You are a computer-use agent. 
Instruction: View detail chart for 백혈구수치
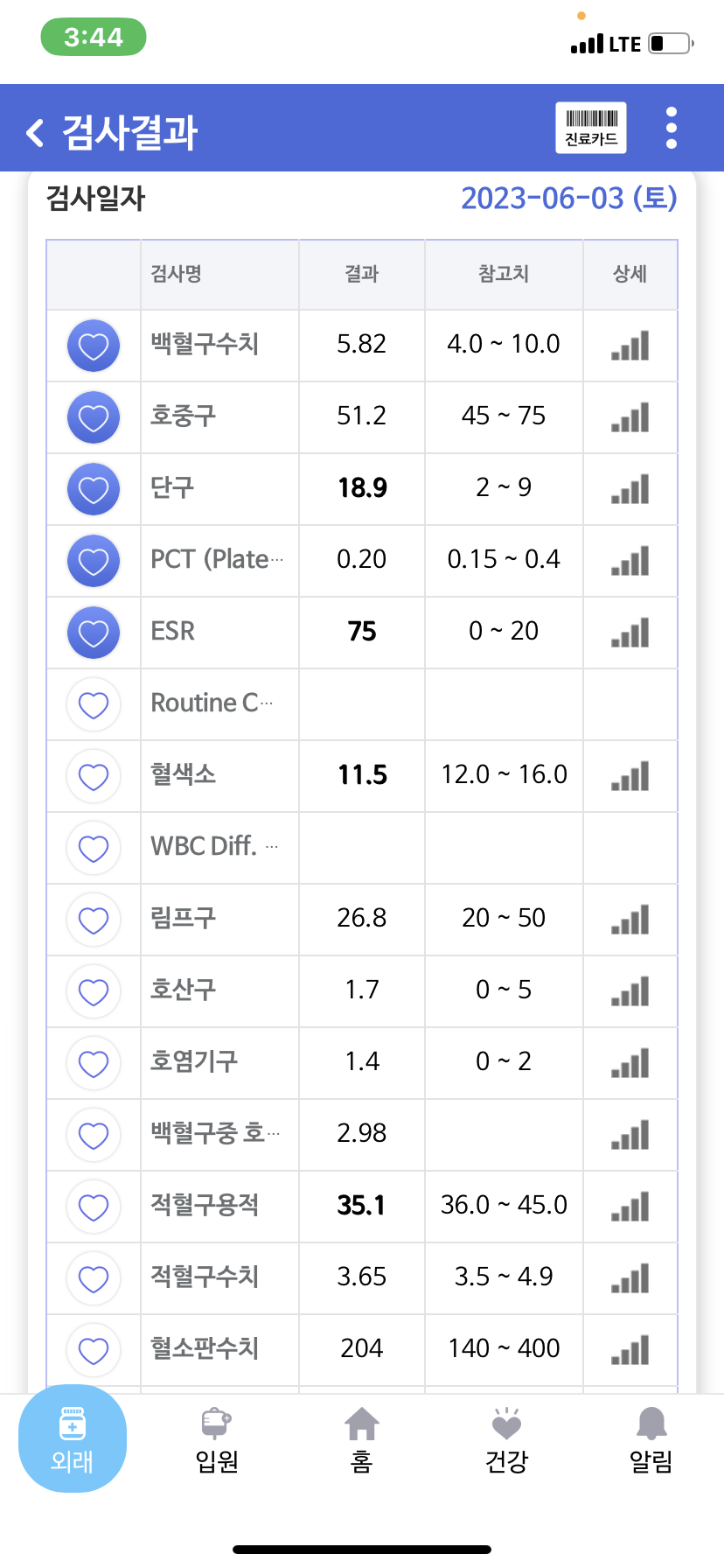630,346
